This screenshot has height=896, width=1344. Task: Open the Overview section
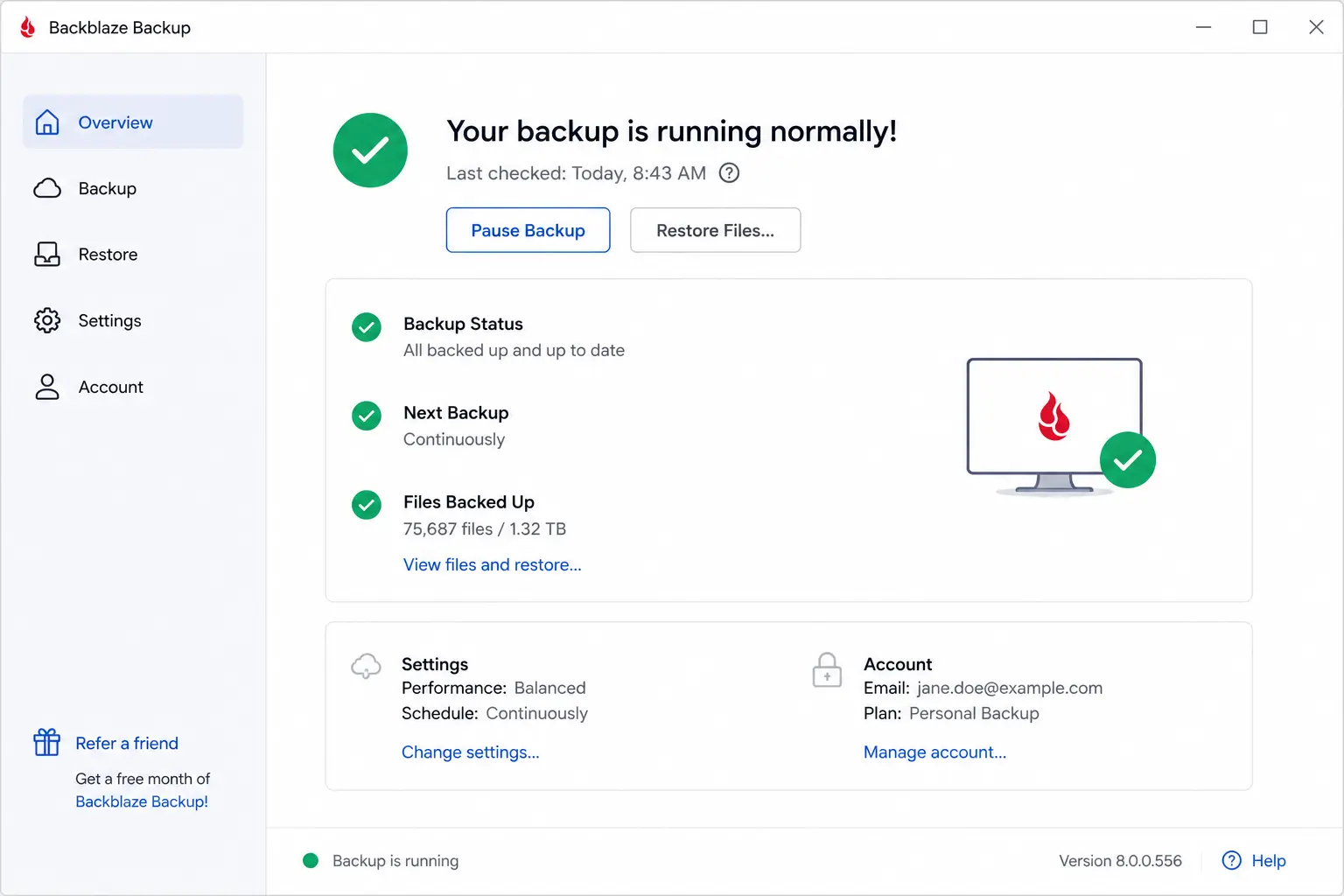(x=133, y=122)
